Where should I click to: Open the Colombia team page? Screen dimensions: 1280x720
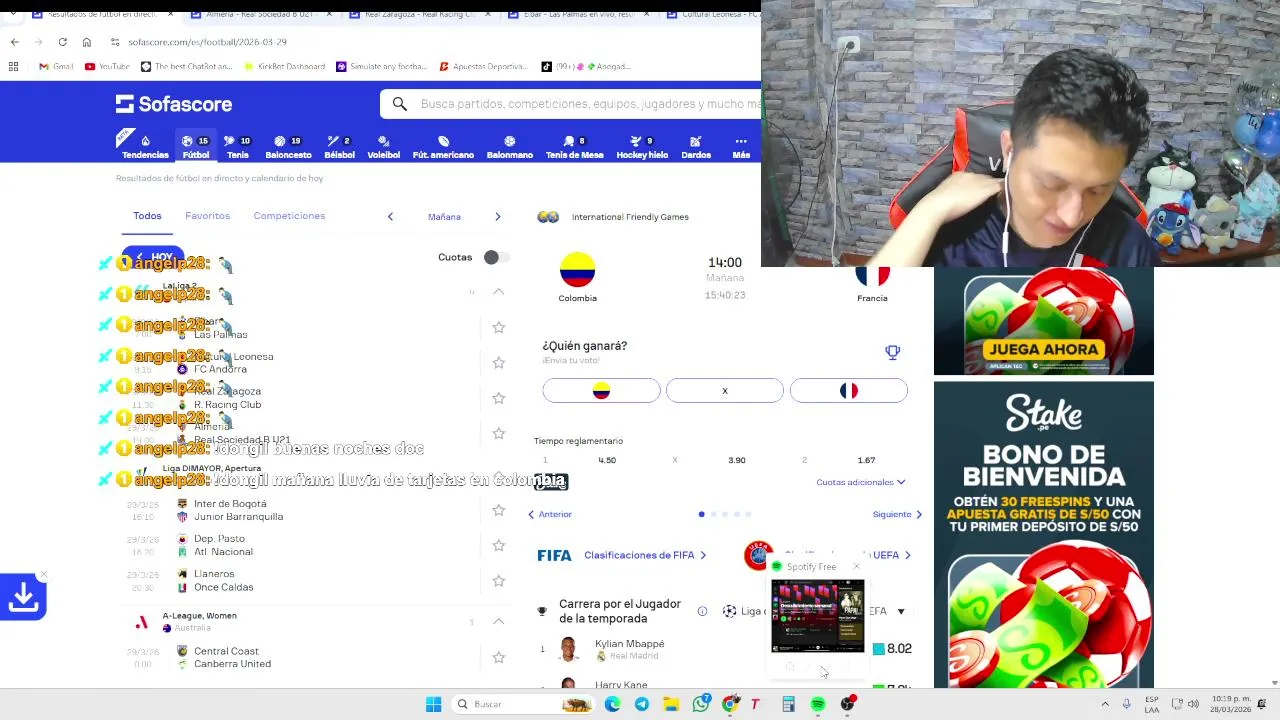point(577,278)
